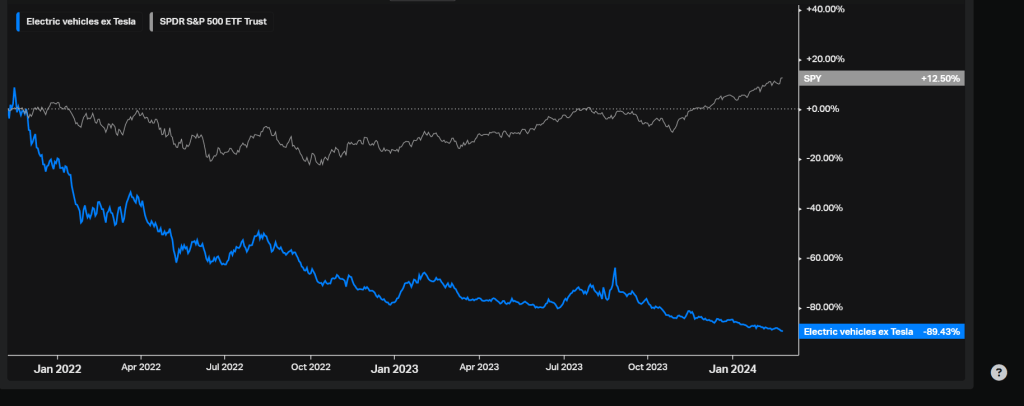
Task: Click the Oct 2023 date on the time axis
Action: click(647, 368)
